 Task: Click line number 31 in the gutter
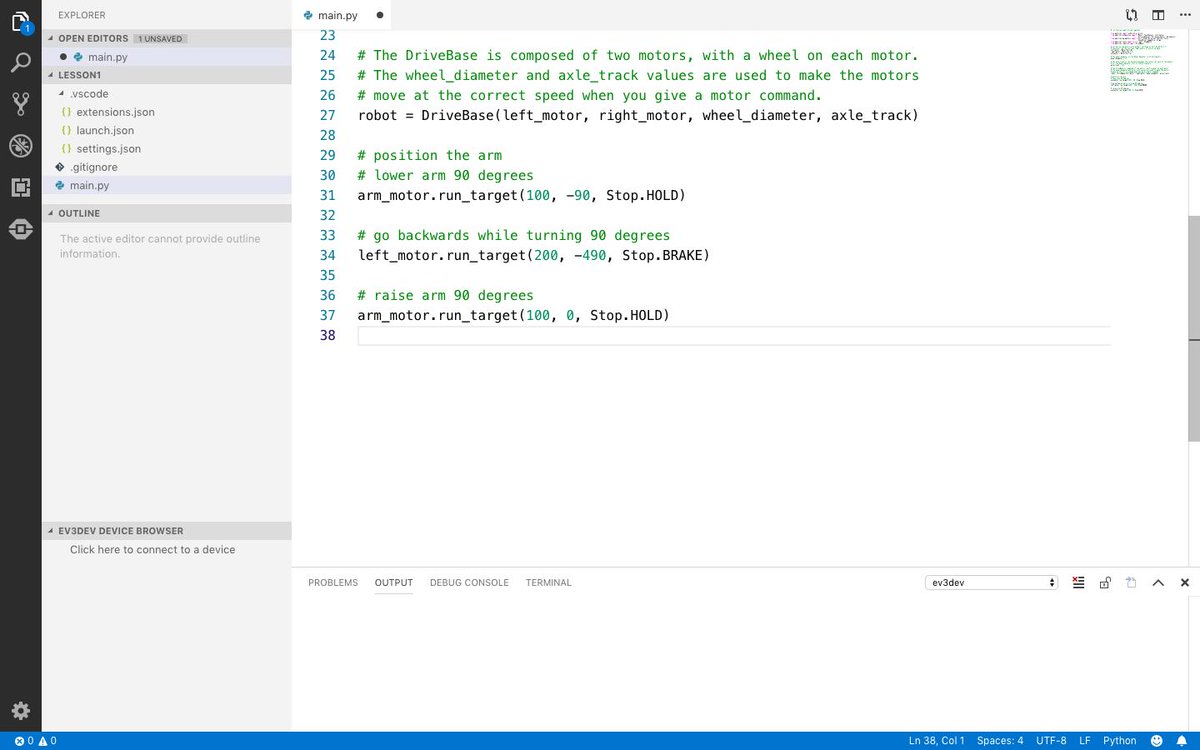point(327,195)
